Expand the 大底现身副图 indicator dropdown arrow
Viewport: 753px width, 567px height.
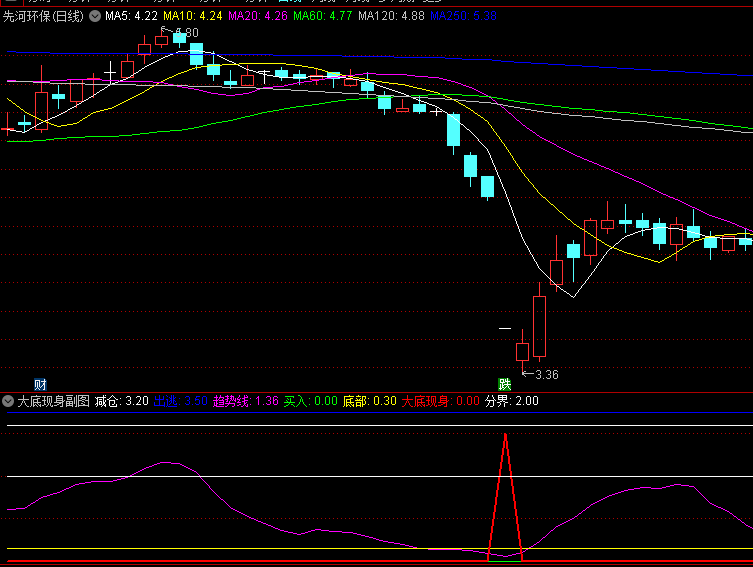[8, 401]
